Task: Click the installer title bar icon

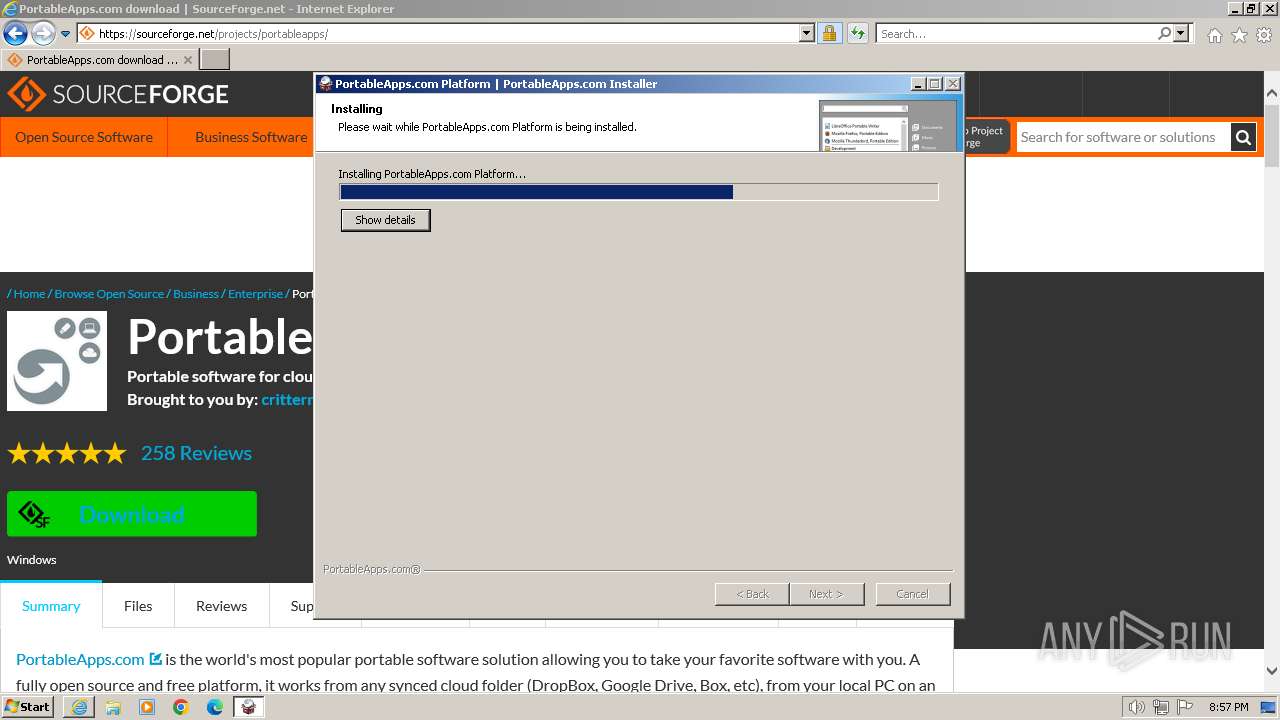Action: click(325, 84)
